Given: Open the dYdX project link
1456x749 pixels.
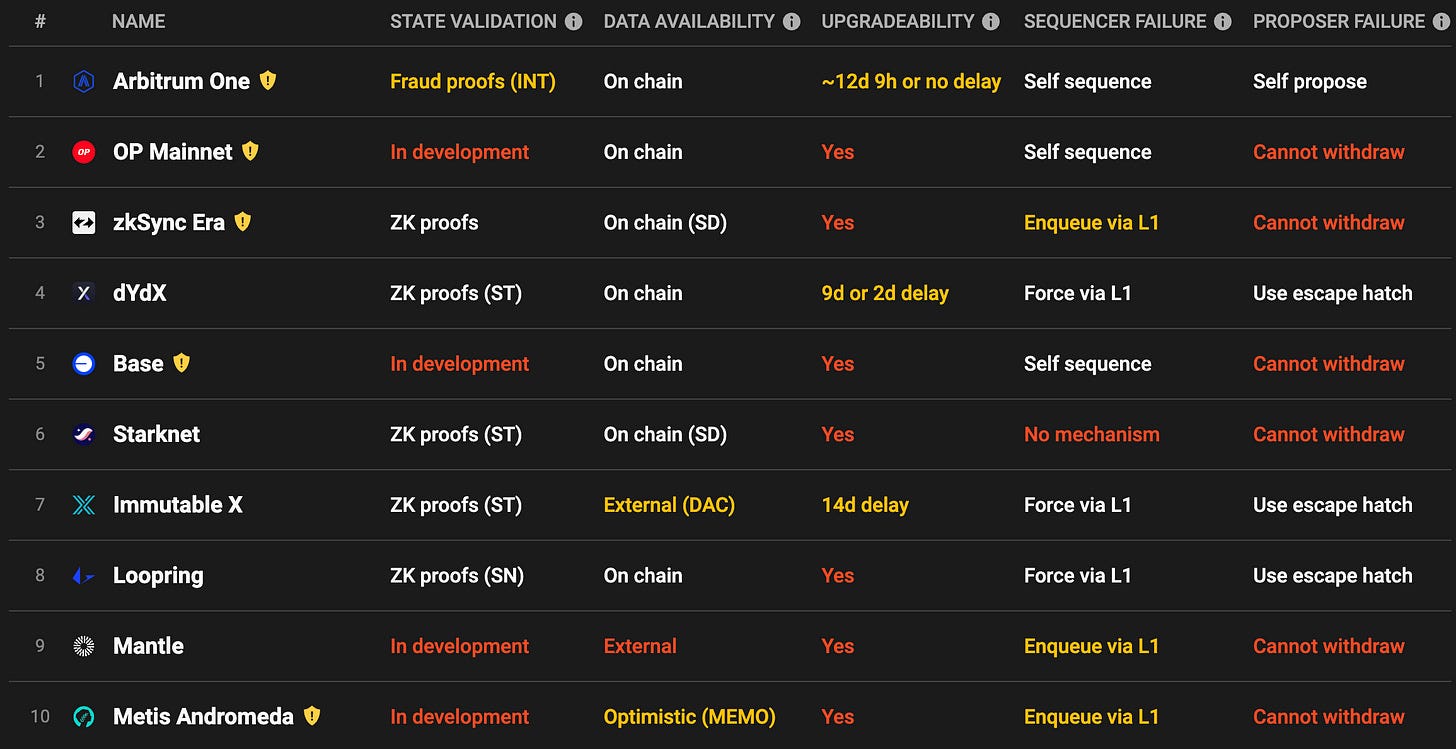Looking at the screenshot, I should point(140,293).
